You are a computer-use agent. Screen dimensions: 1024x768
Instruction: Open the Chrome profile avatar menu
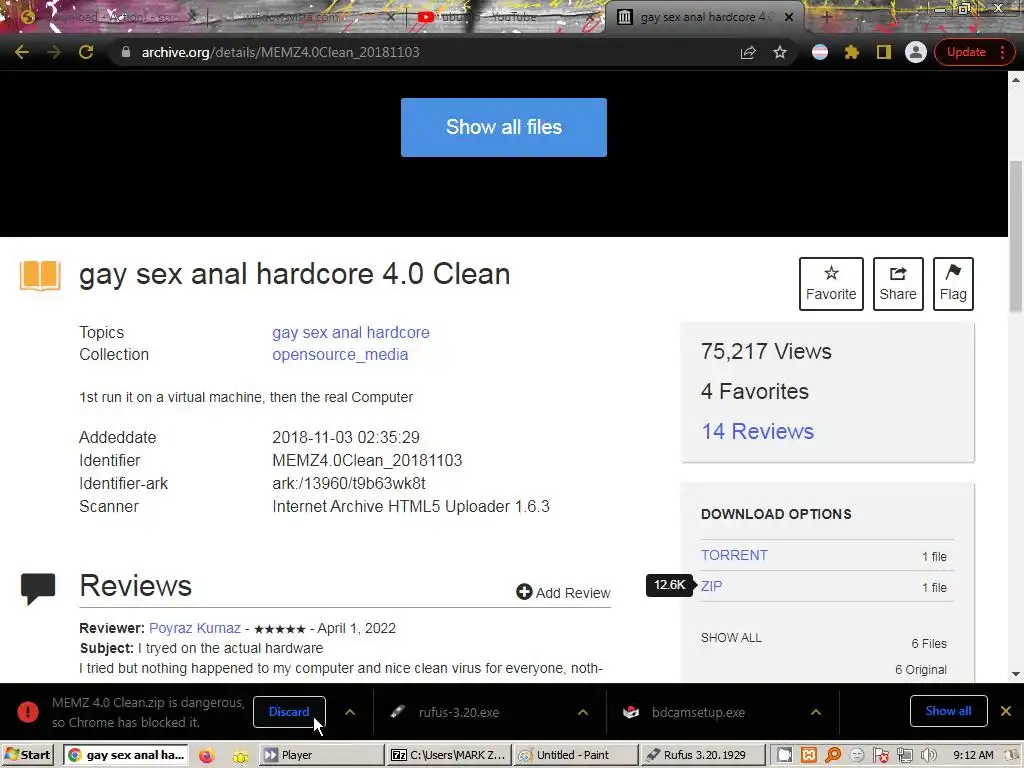(916, 52)
